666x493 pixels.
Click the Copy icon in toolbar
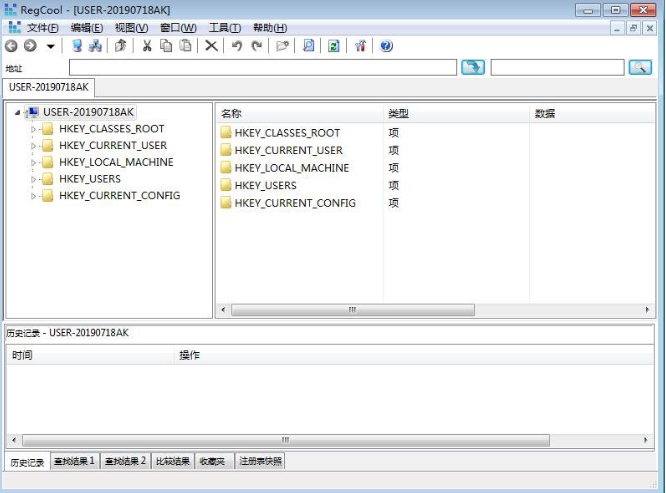click(x=166, y=46)
